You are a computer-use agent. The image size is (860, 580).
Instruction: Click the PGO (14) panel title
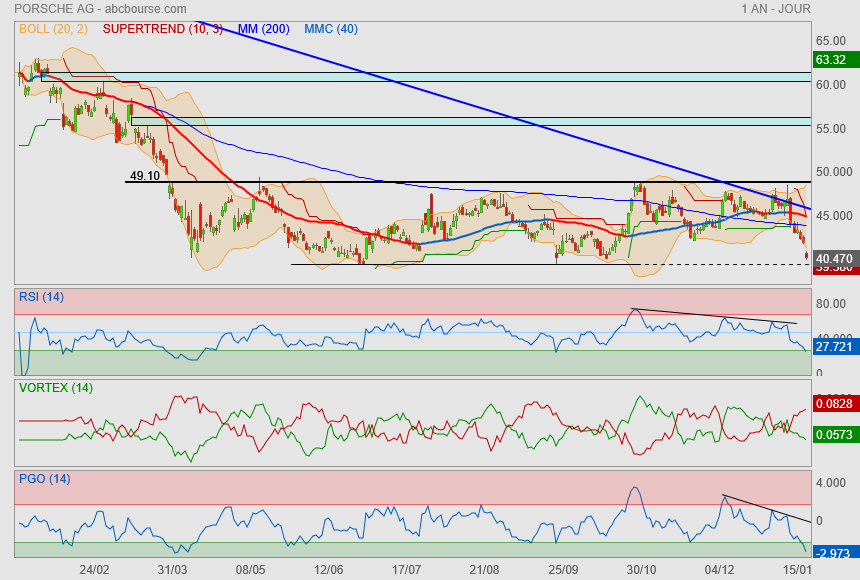pyautogui.click(x=44, y=478)
